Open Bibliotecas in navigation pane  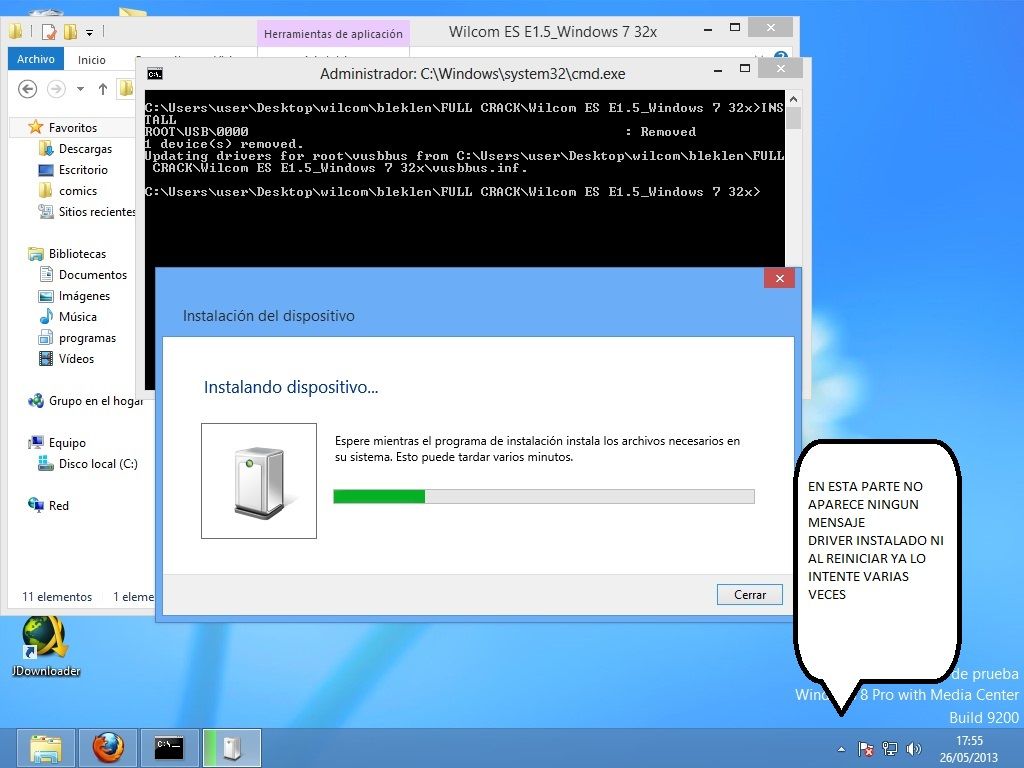[77, 253]
